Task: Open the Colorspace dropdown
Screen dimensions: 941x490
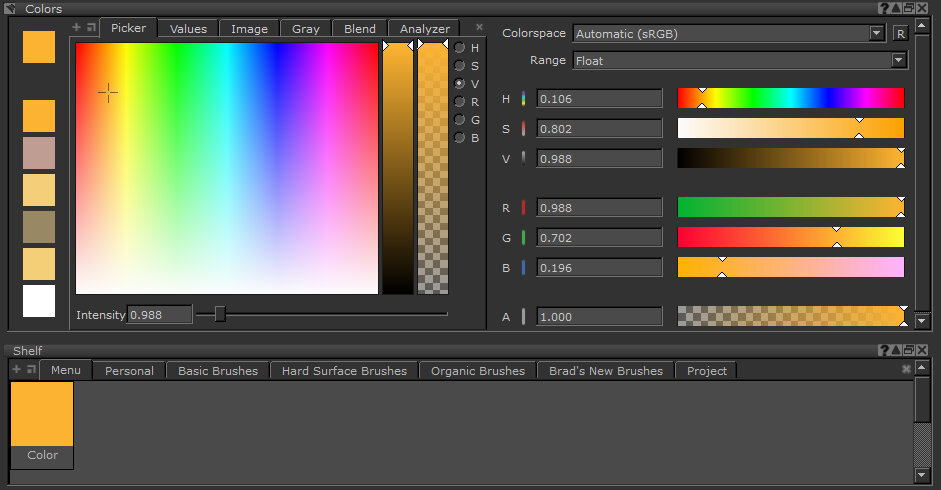Action: click(x=729, y=33)
